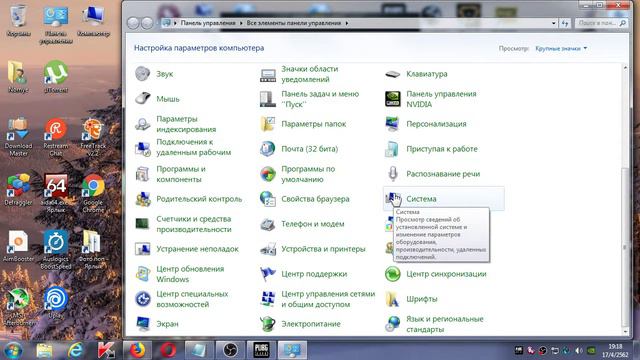Click the Forward navigation button
The height and width of the screenshot is (360, 640).
point(147,23)
